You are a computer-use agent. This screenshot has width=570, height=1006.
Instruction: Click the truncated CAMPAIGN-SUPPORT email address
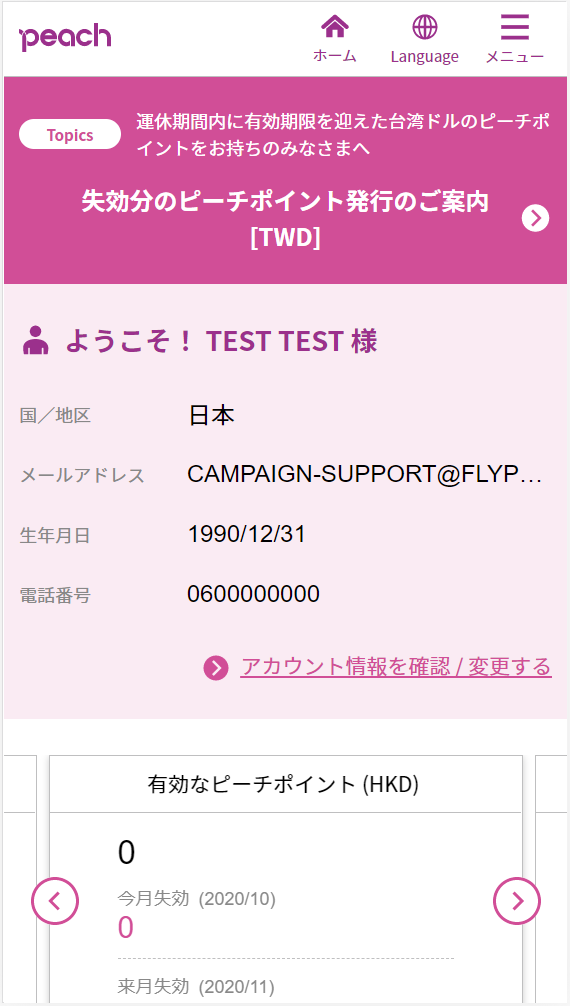pyautogui.click(x=365, y=474)
